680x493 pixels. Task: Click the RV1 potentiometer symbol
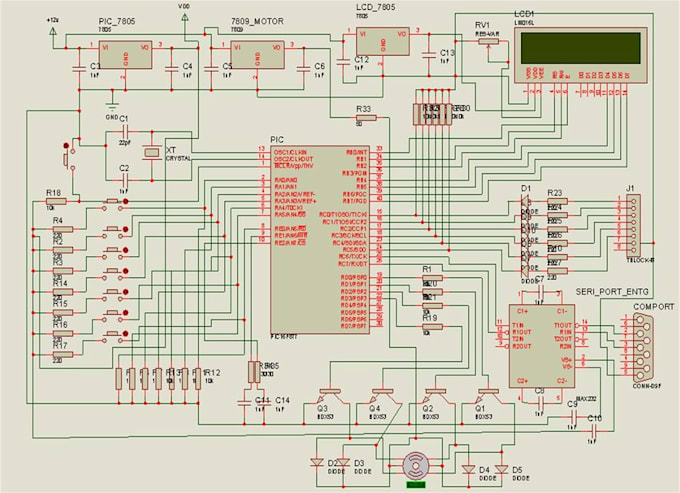[489, 42]
